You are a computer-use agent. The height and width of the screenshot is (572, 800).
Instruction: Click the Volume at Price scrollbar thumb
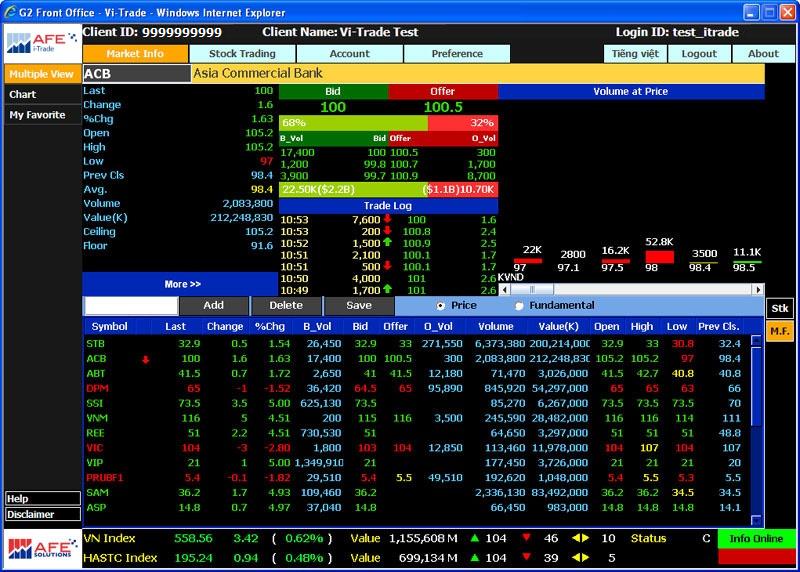pos(532,289)
